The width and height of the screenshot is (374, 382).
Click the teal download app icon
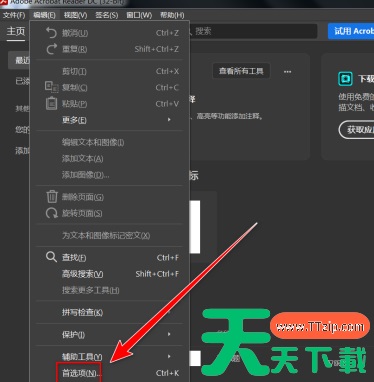(345, 79)
